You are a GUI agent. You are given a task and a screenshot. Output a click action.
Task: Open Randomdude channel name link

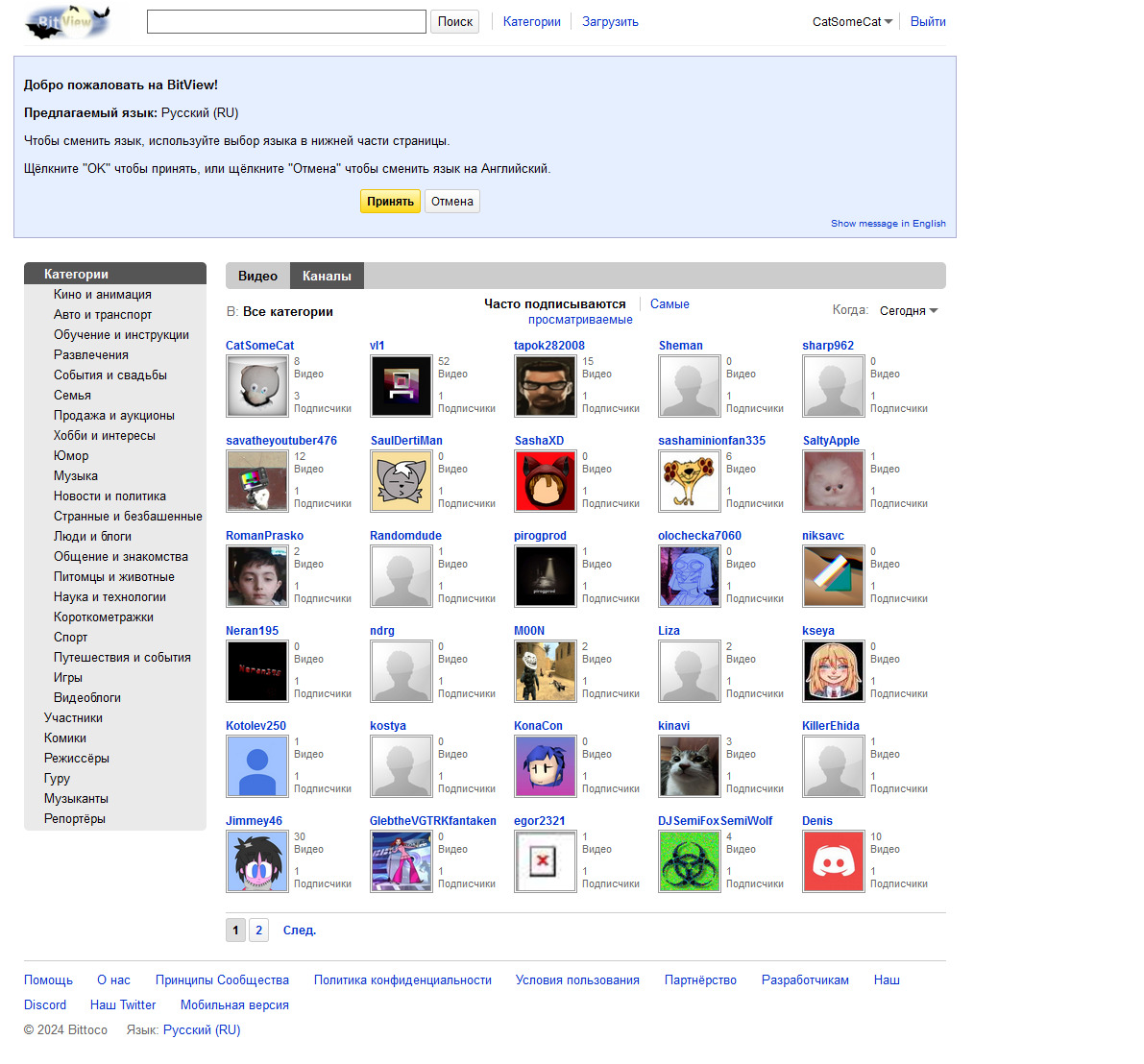click(405, 535)
